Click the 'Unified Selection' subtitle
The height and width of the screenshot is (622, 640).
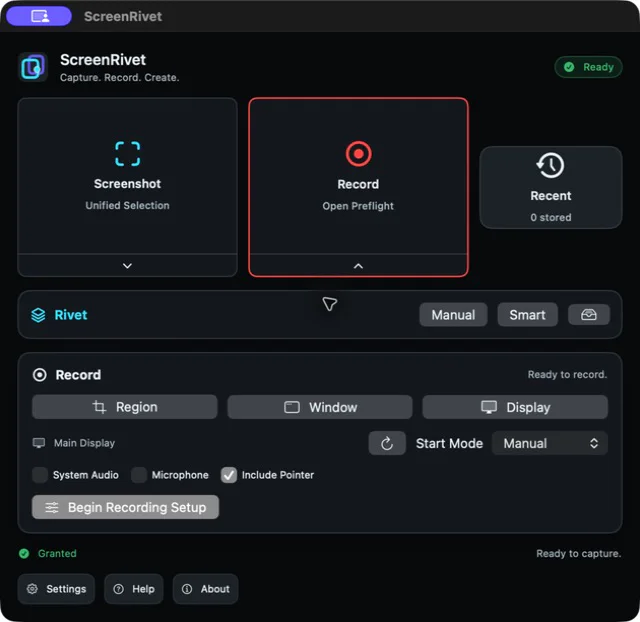(127, 205)
